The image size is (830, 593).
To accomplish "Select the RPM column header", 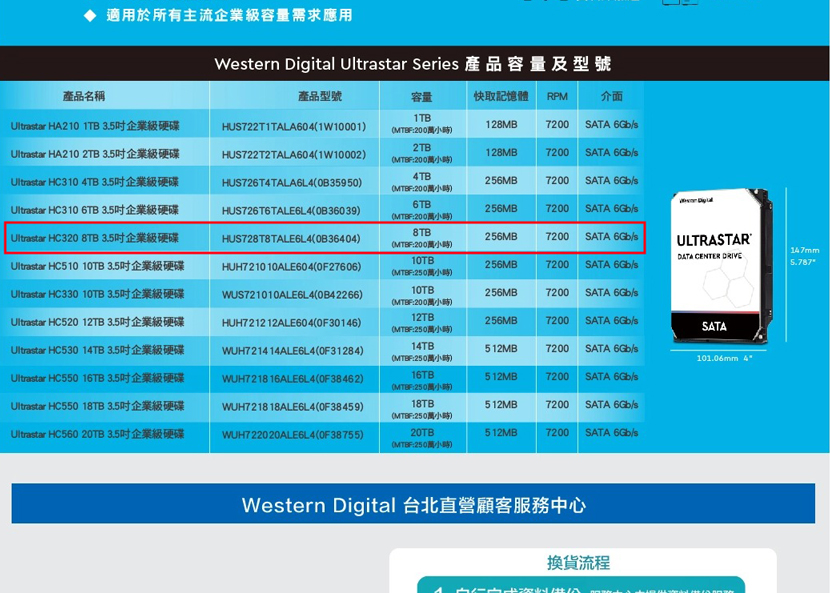I will 557,96.
